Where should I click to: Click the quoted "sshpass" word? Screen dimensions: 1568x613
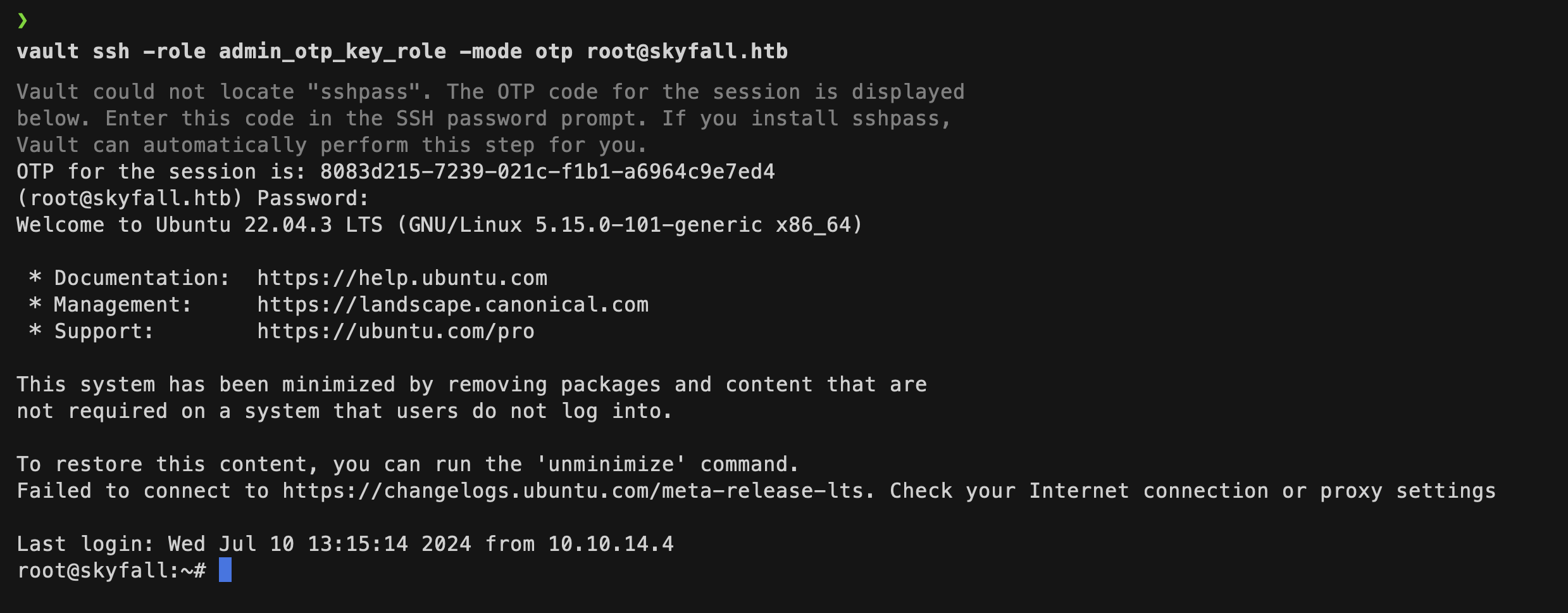(370, 92)
